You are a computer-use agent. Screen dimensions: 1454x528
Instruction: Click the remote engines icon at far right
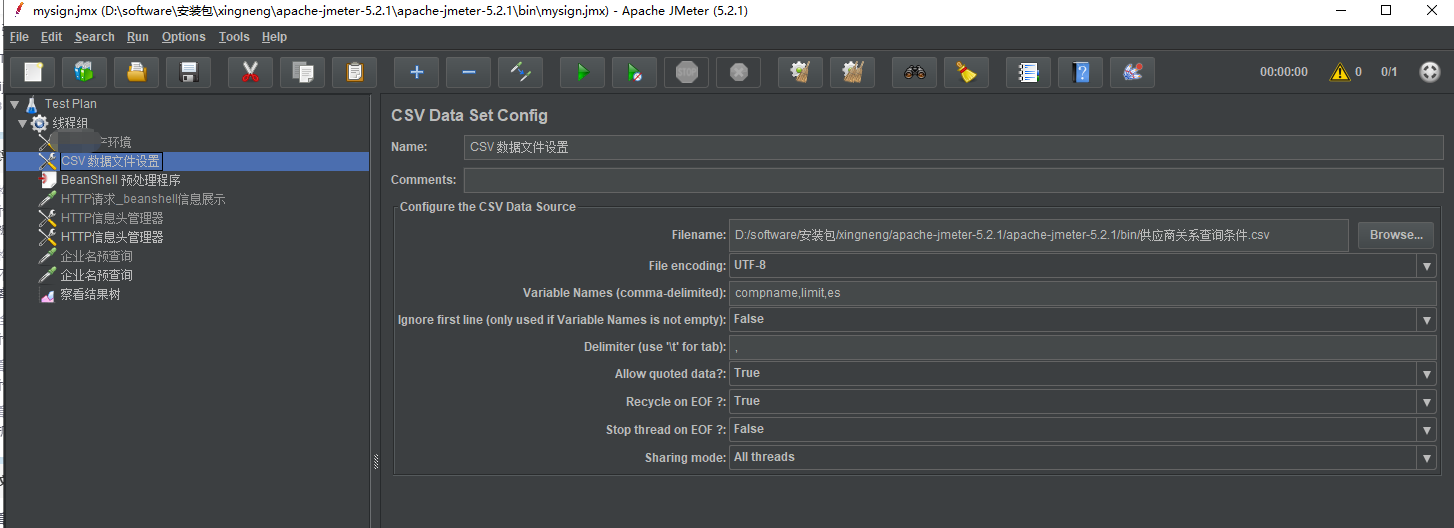(1430, 72)
